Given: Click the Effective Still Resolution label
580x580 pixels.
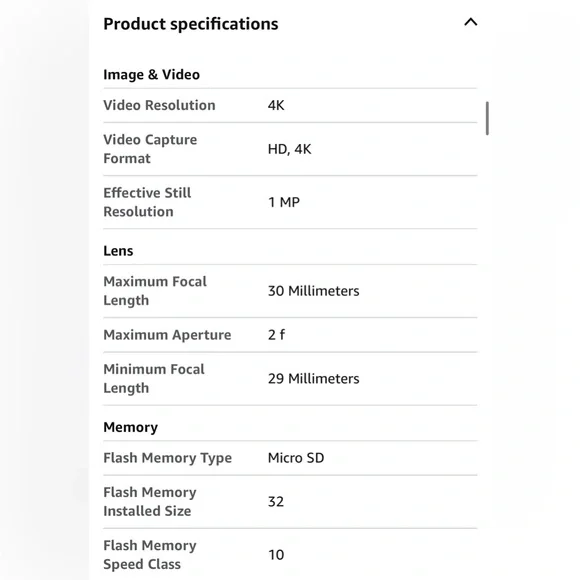Looking at the screenshot, I should (147, 202).
